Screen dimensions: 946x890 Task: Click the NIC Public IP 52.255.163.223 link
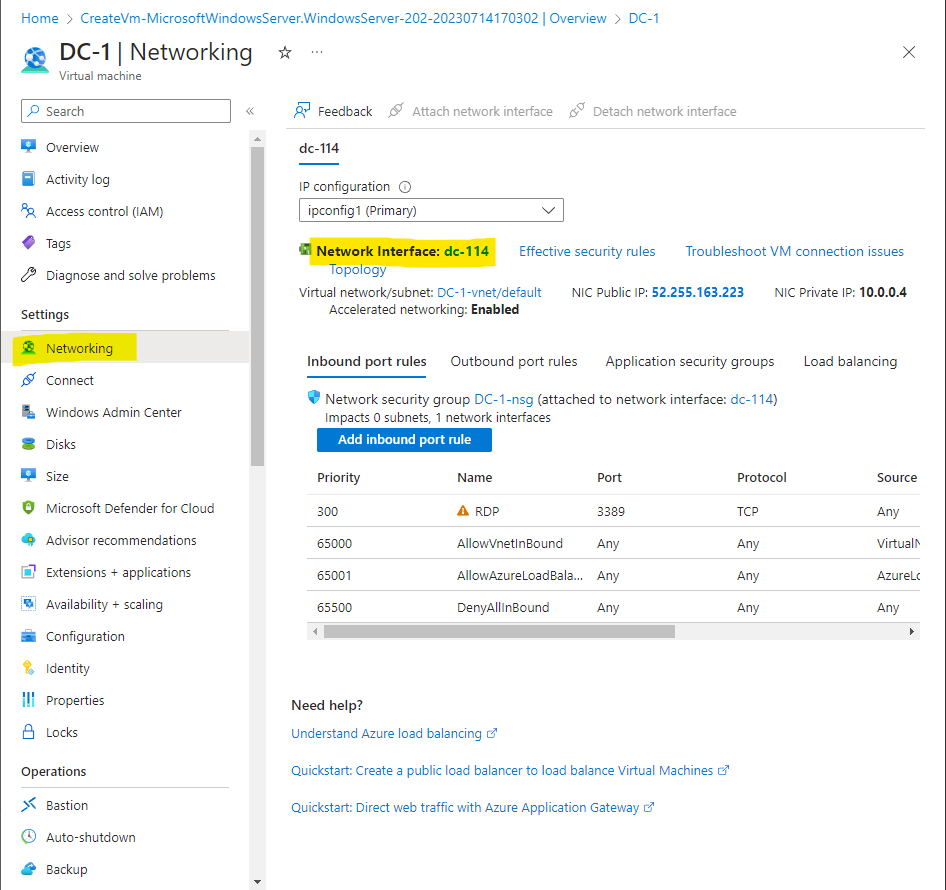pos(697,292)
